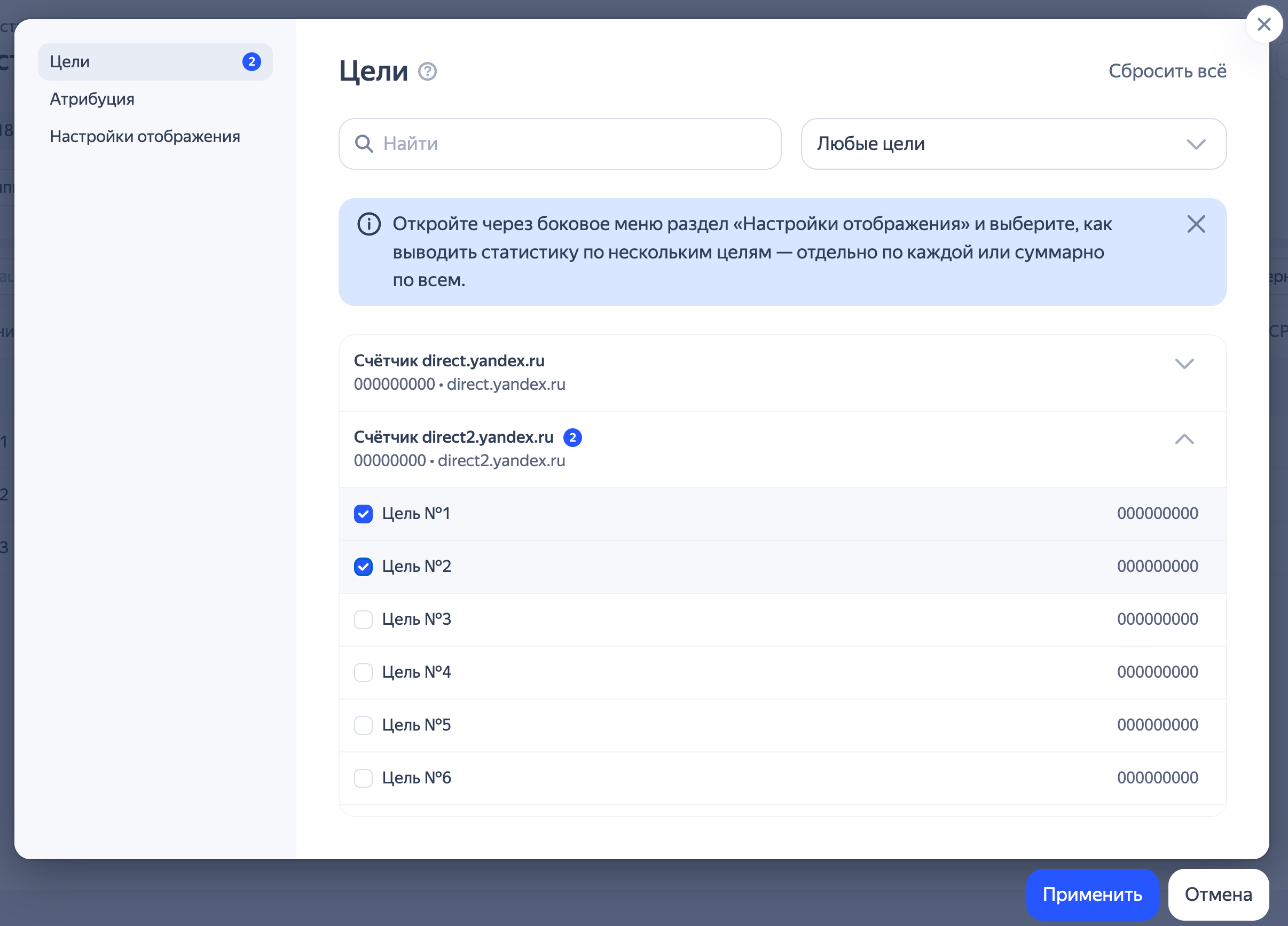Click the Цели dialog heading

374,72
